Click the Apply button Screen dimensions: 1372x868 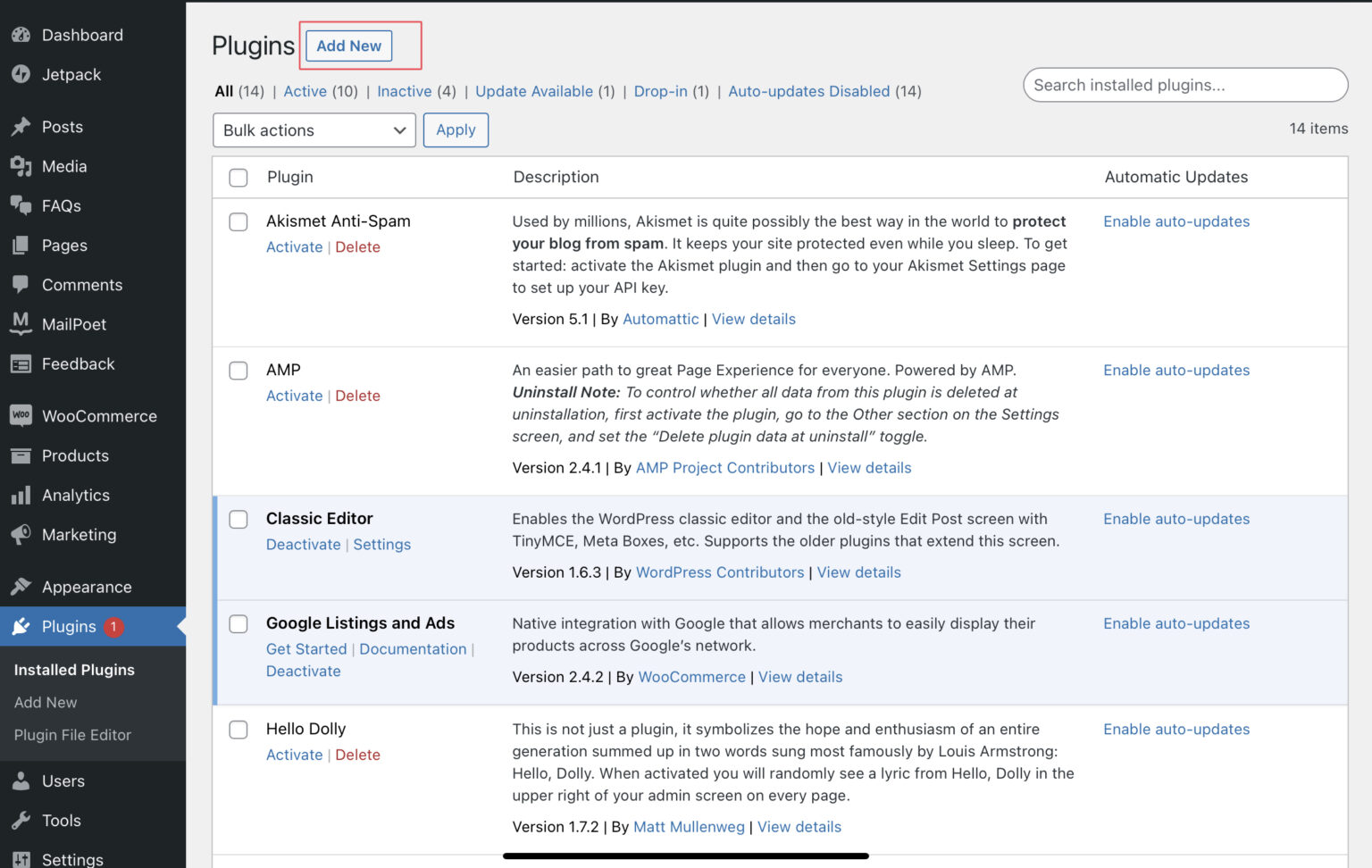[x=456, y=130]
